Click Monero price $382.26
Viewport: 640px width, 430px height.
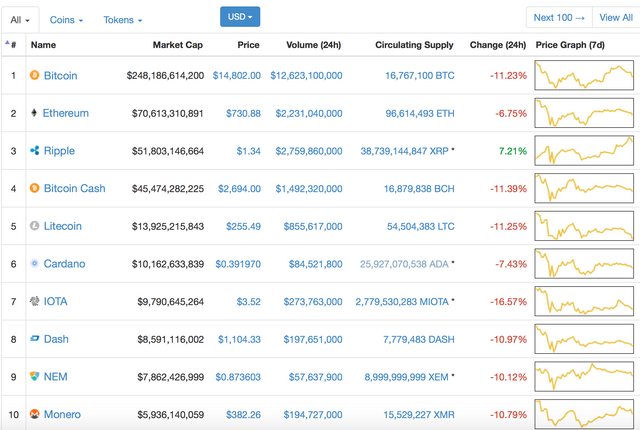[243, 415]
